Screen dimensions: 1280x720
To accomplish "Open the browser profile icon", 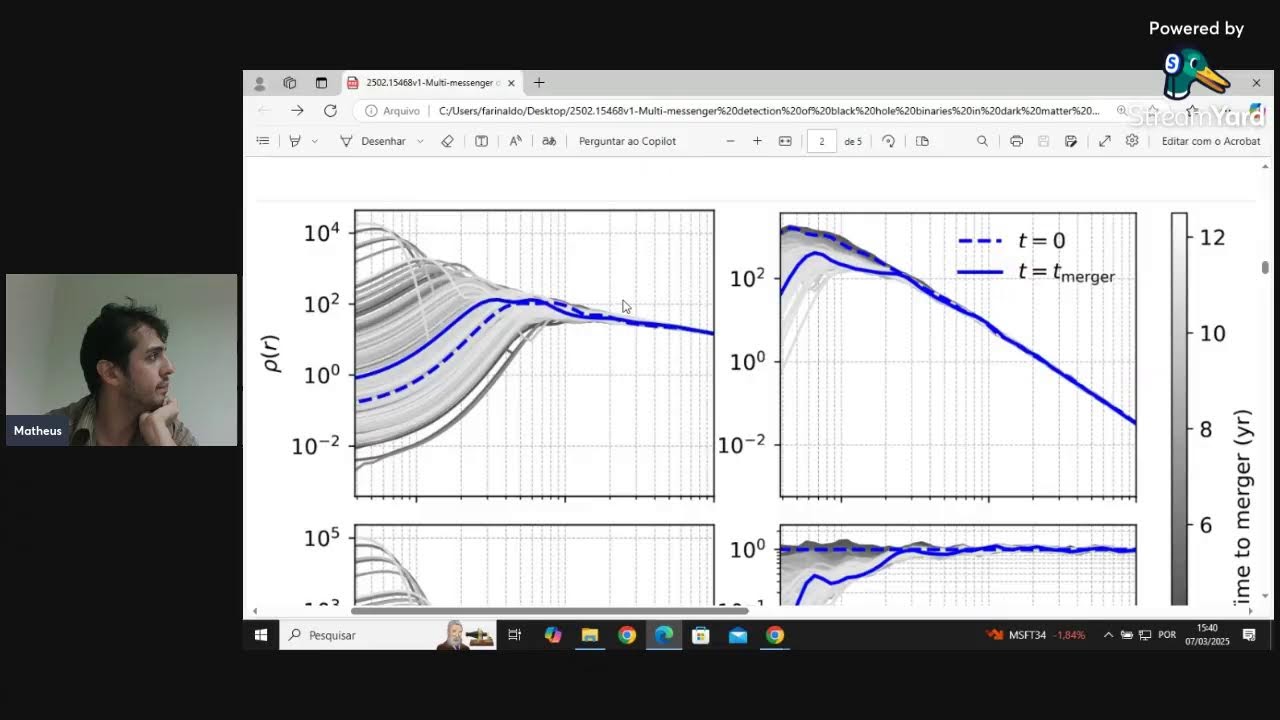I will (x=259, y=83).
